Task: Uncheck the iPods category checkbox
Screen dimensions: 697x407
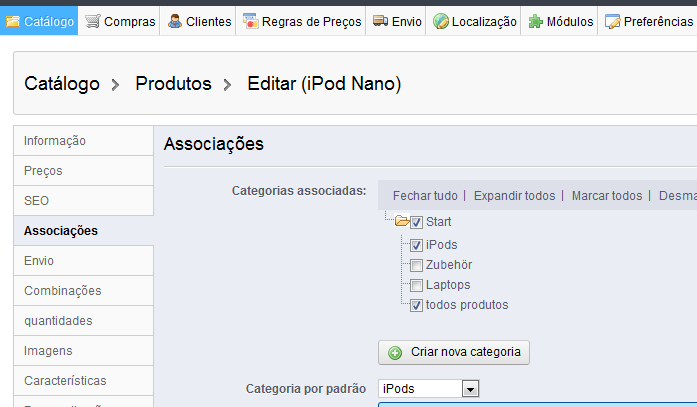Action: pyautogui.click(x=416, y=244)
